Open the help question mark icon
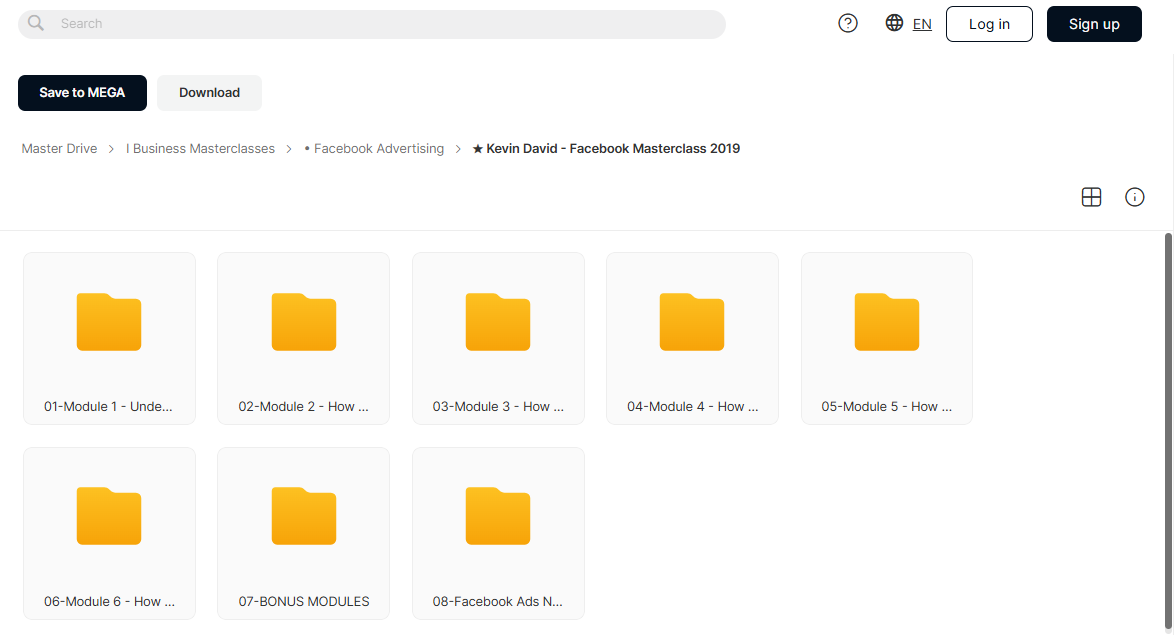 pyautogui.click(x=848, y=23)
